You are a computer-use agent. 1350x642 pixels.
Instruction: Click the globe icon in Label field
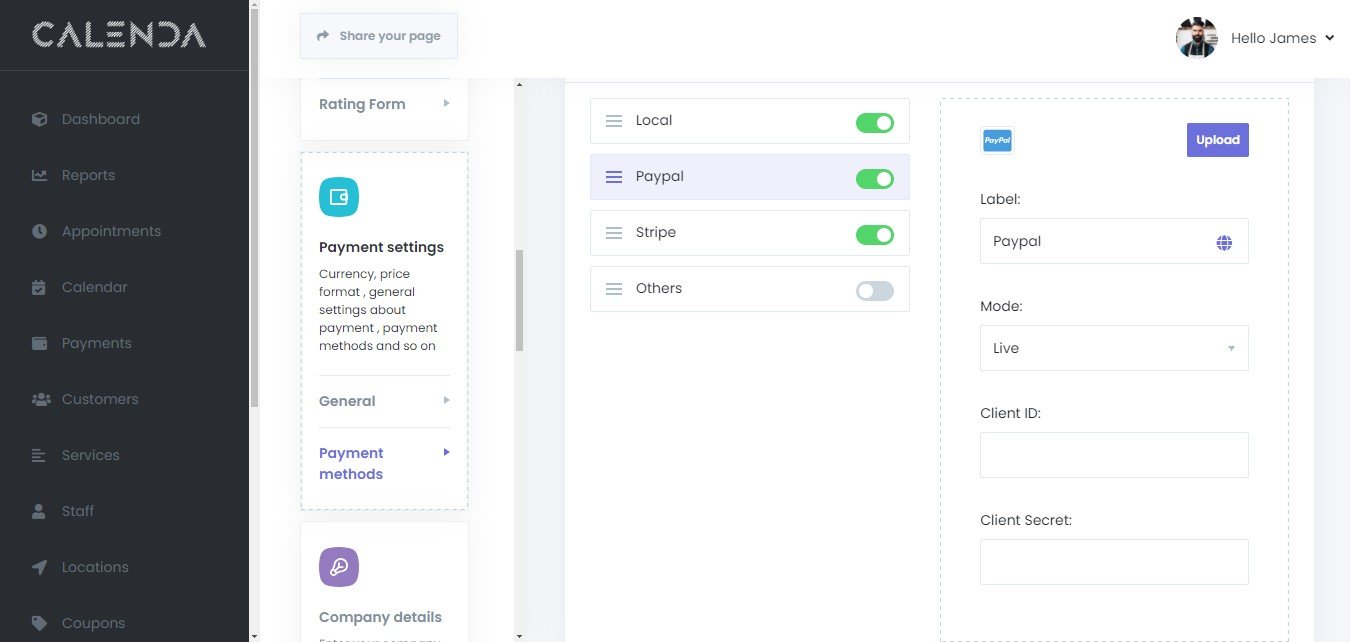(x=1224, y=242)
